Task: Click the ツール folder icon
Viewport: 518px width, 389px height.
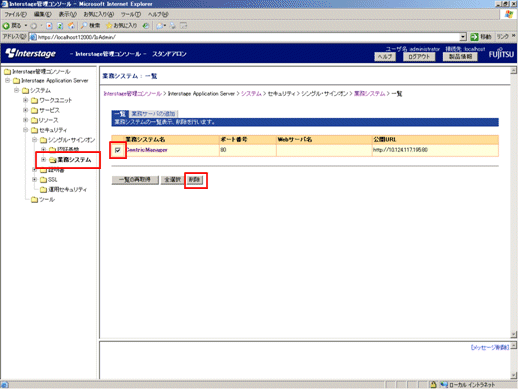Action: coord(34,200)
